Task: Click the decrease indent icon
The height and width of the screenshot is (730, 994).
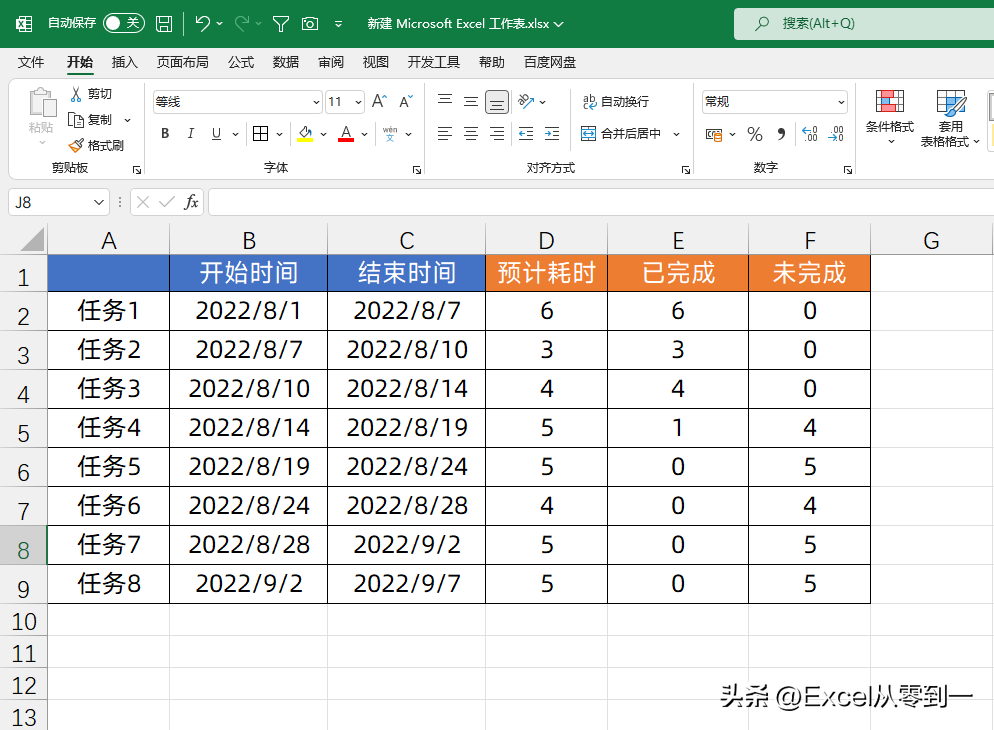Action: click(526, 134)
